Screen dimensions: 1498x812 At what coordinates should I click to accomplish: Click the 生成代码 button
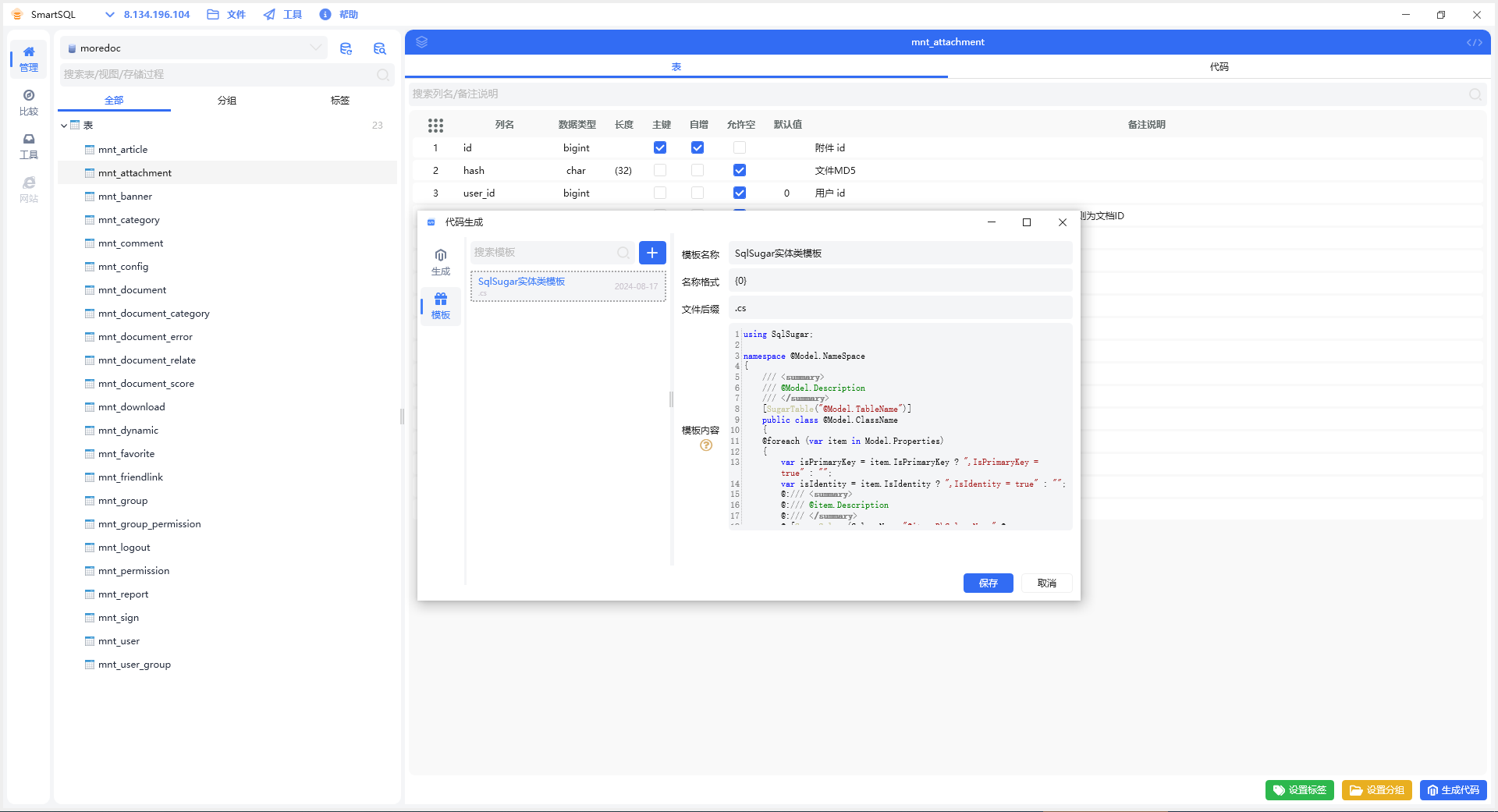[1454, 790]
